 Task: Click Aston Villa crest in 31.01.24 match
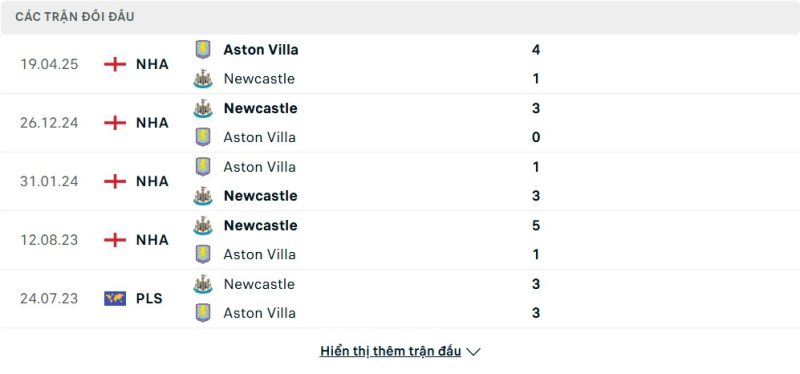[203, 167]
